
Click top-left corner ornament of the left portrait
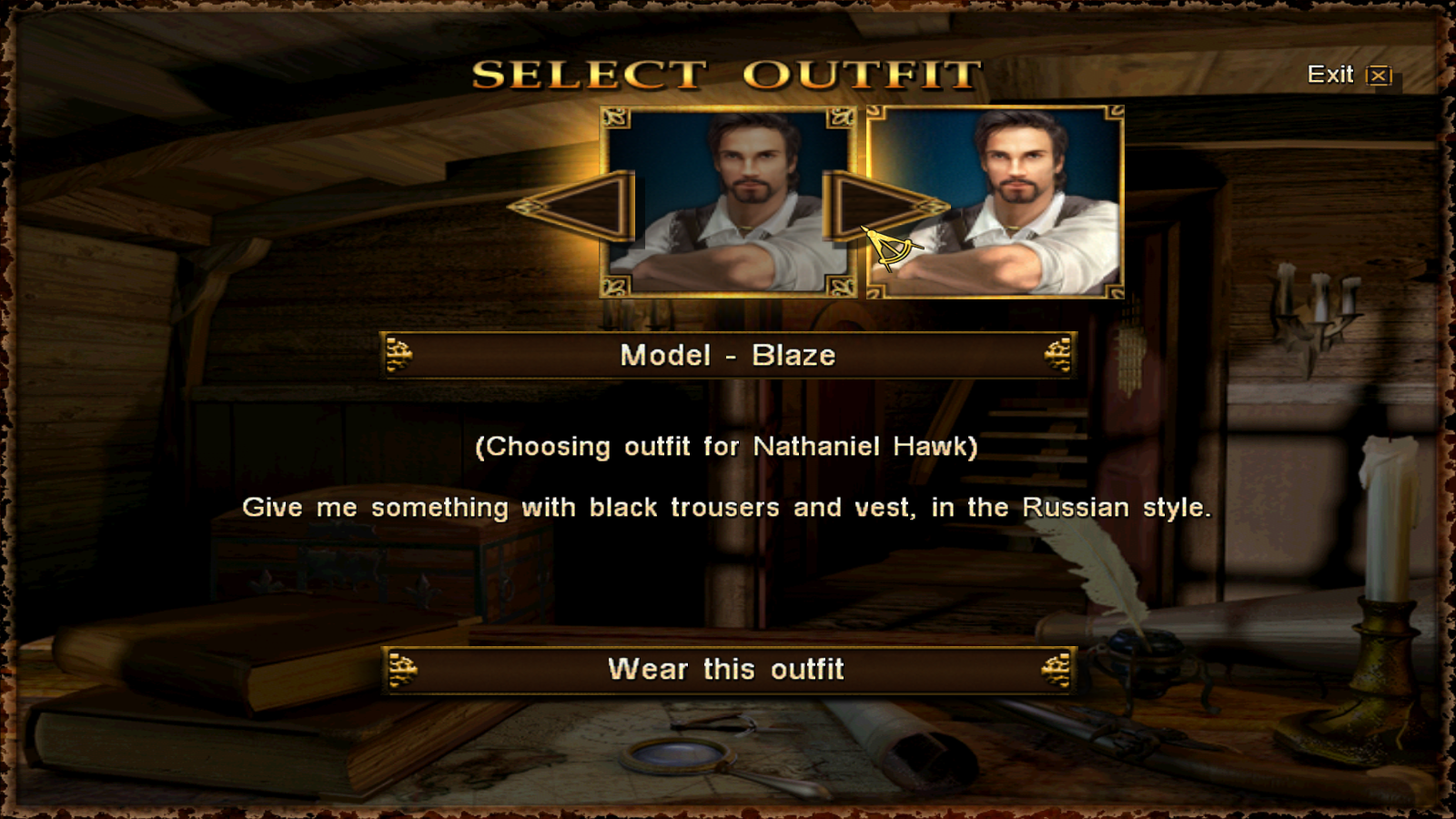[x=616, y=118]
